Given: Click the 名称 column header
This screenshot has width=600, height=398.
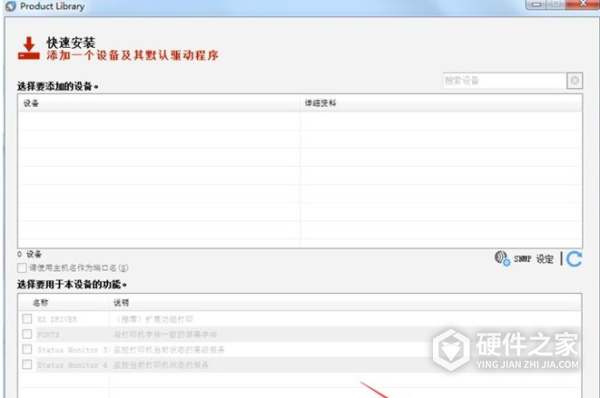Looking at the screenshot, I should (64, 303).
